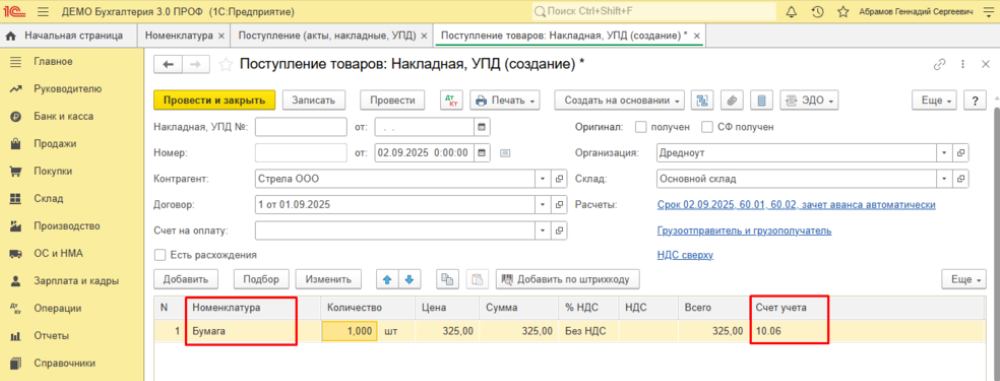1000x381 pixels.
Task: Open table Еще menu
Action: tap(964, 279)
